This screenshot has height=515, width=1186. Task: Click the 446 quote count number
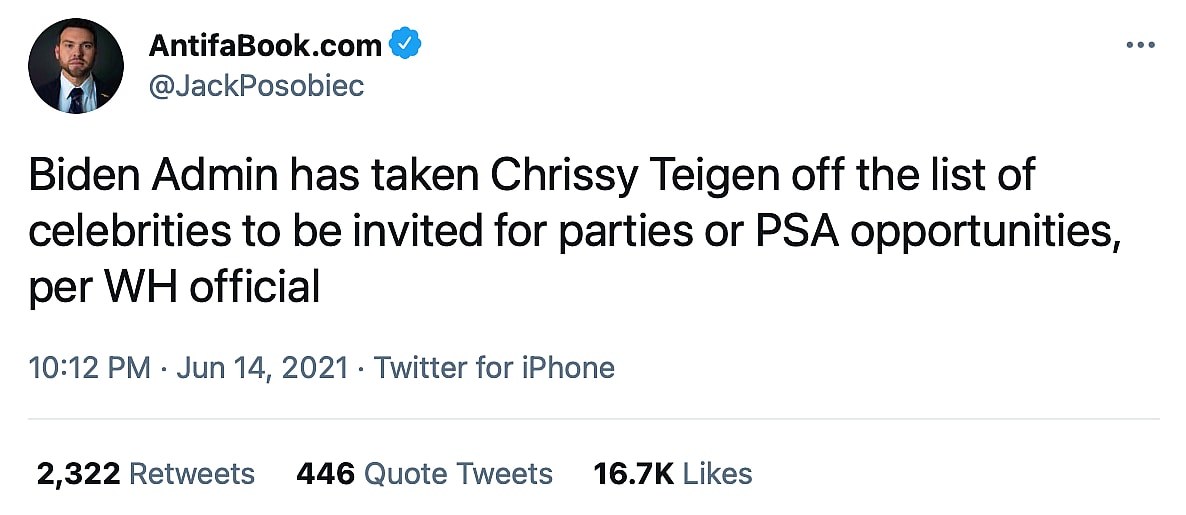pos(325,473)
